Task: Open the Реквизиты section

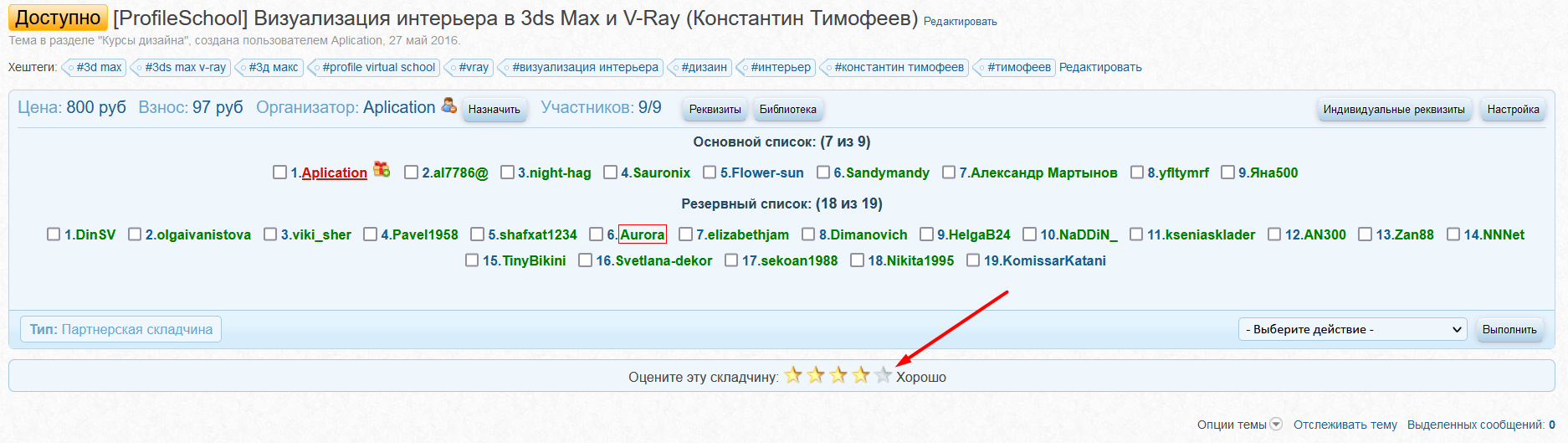Action: pyautogui.click(x=715, y=110)
